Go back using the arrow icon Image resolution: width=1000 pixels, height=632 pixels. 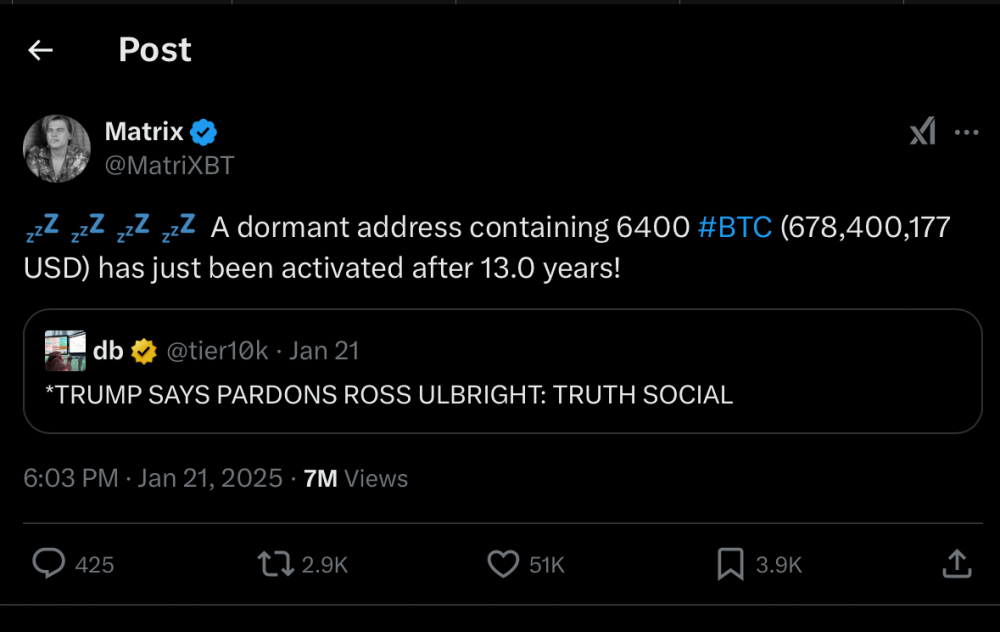(x=40, y=50)
